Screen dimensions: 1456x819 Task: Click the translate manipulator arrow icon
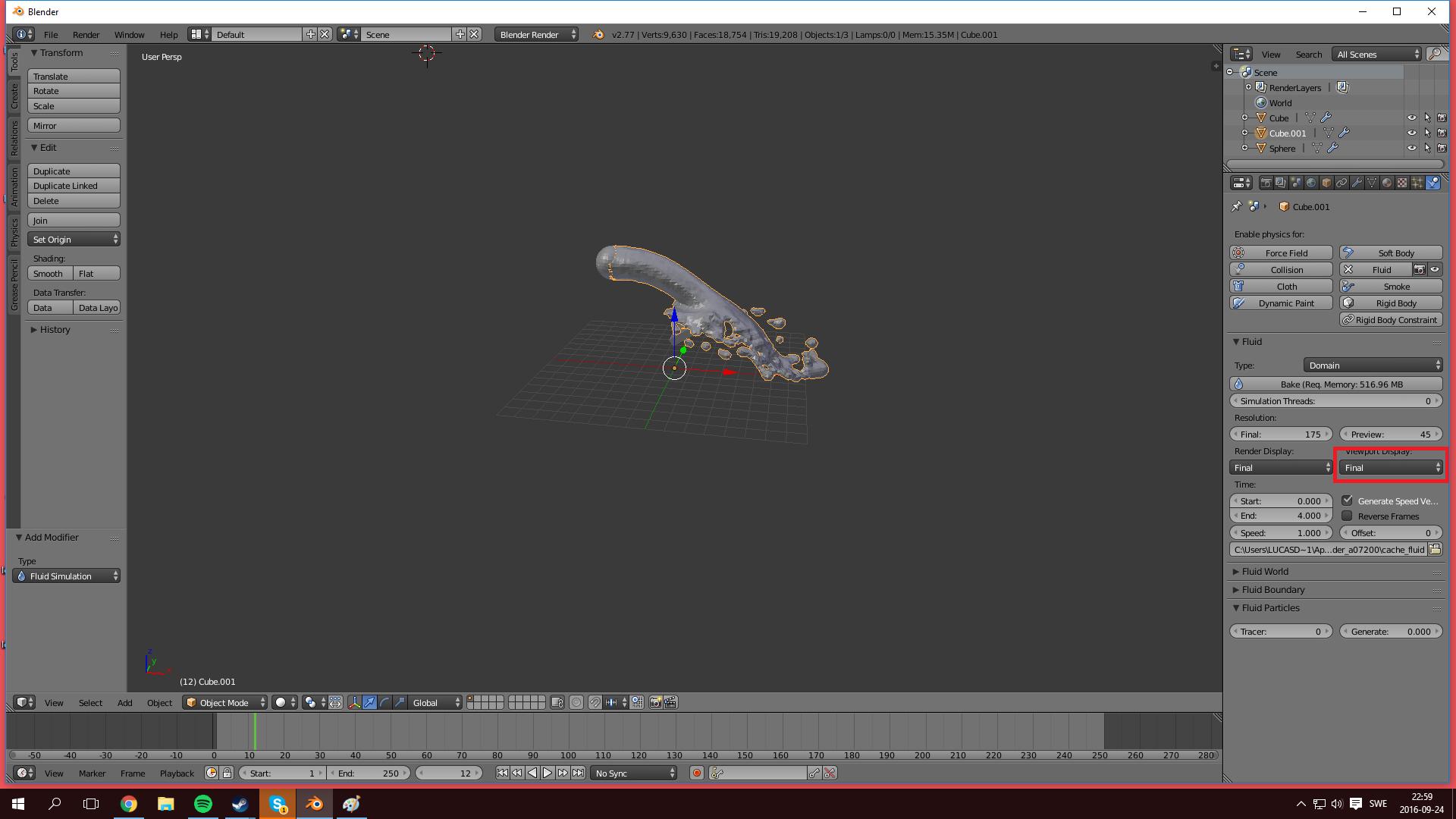[369, 703]
